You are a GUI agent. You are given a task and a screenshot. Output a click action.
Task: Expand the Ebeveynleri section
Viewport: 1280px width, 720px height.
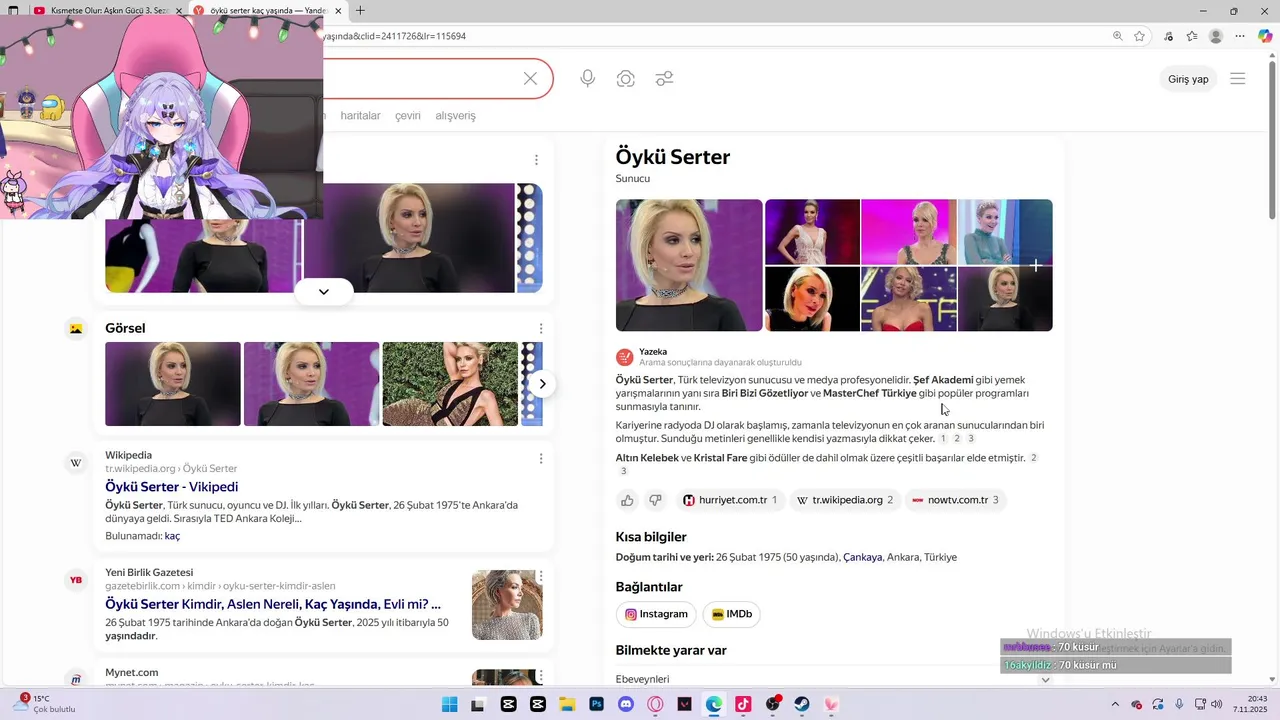pyautogui.click(x=1045, y=680)
